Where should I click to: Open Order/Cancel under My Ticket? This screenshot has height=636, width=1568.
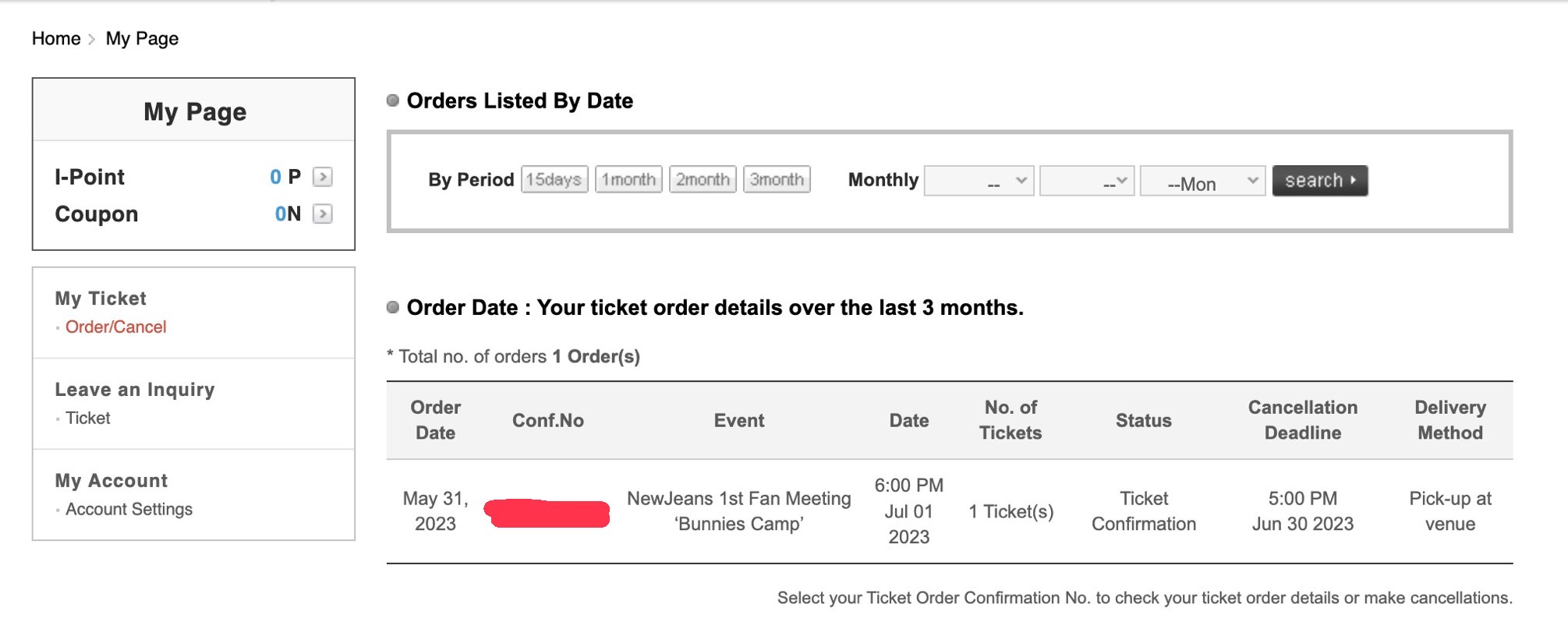click(115, 327)
